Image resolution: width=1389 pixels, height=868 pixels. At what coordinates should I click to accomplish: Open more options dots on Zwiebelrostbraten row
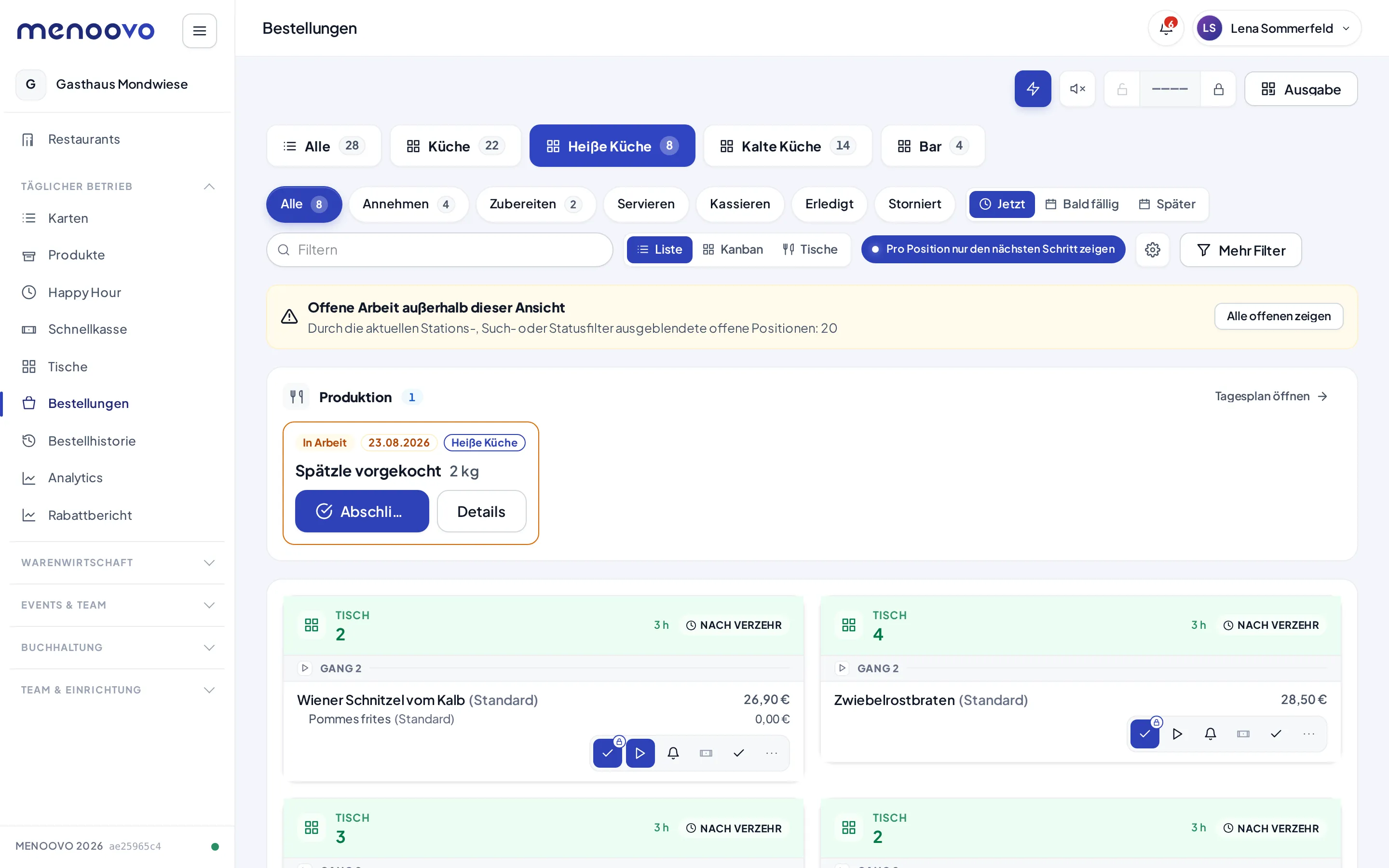pyautogui.click(x=1308, y=733)
